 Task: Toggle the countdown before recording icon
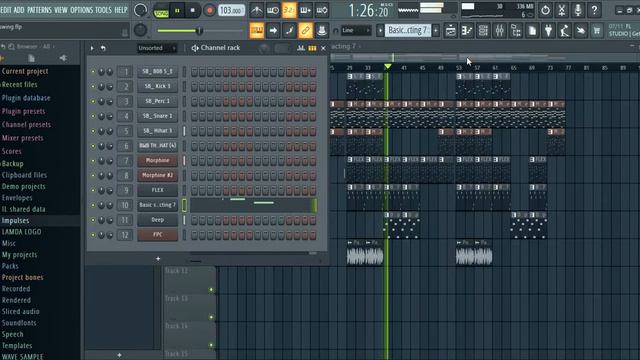(x=289, y=10)
